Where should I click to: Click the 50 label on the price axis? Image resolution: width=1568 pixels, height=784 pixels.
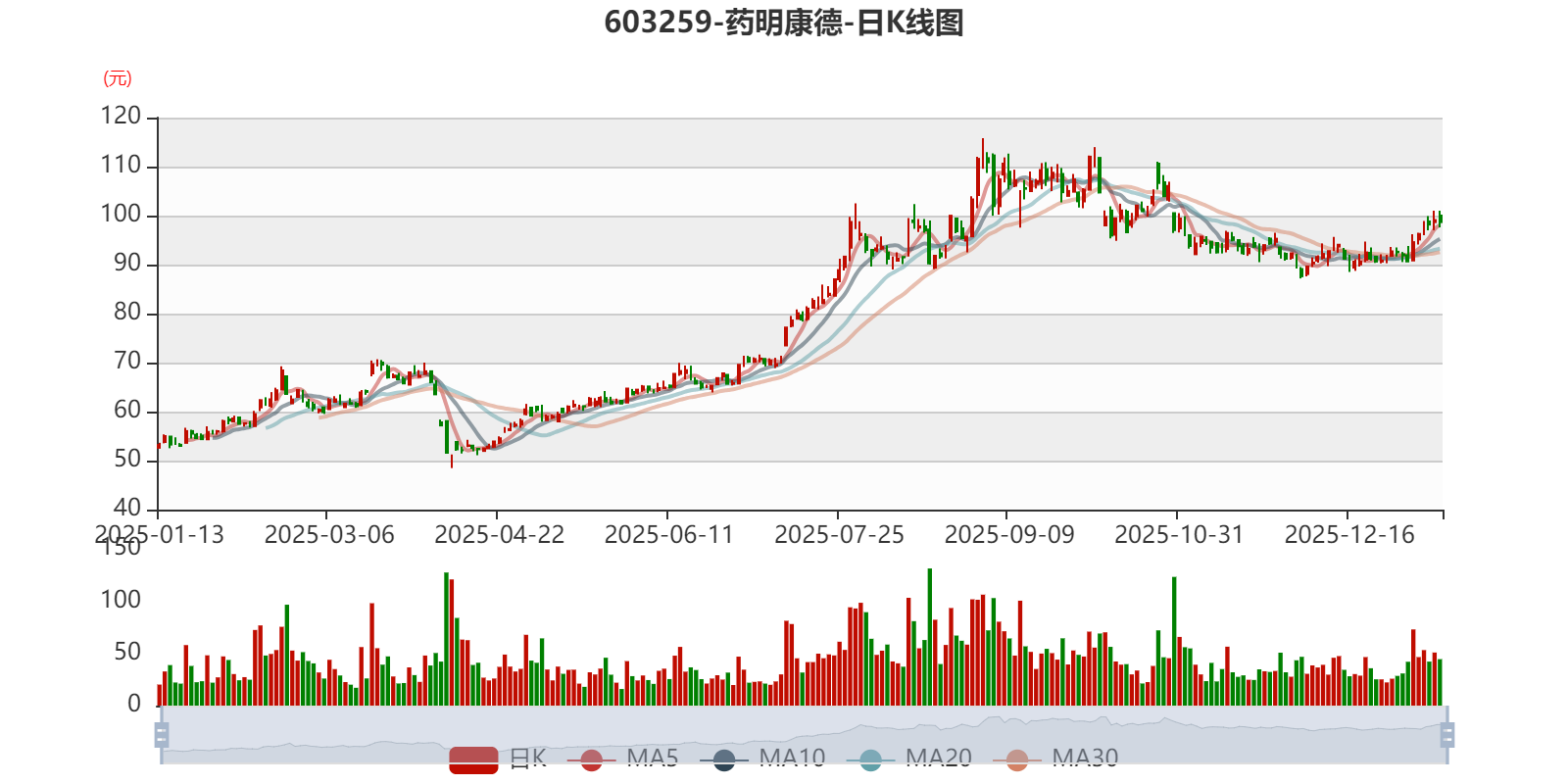pos(127,459)
